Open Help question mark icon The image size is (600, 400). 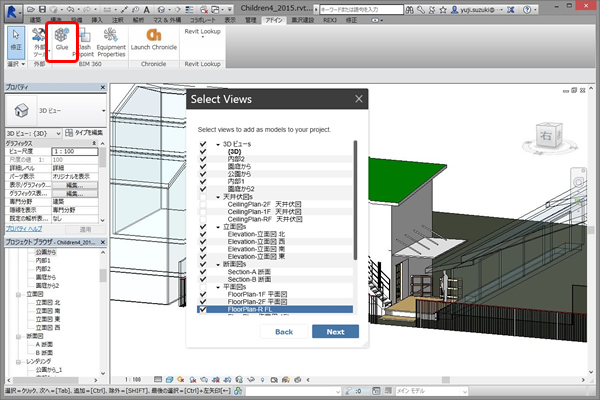527,10
